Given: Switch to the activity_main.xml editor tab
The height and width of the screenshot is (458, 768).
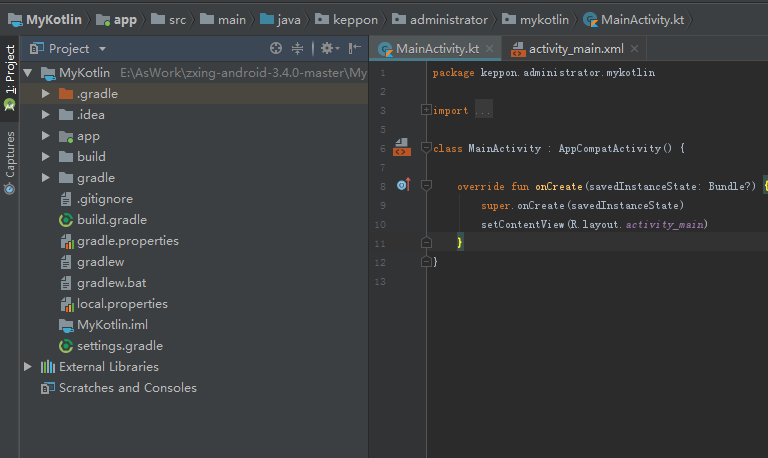Looking at the screenshot, I should (576, 48).
